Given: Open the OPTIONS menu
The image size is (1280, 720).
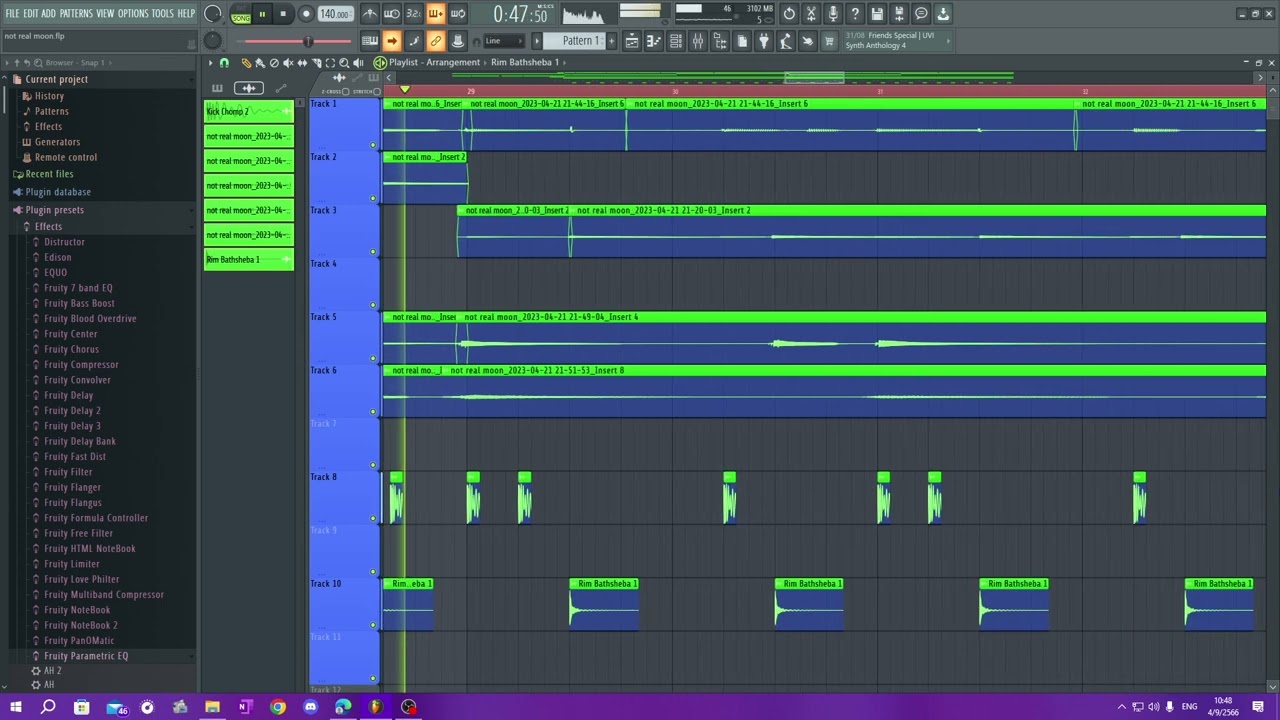Looking at the screenshot, I should click(x=133, y=14).
